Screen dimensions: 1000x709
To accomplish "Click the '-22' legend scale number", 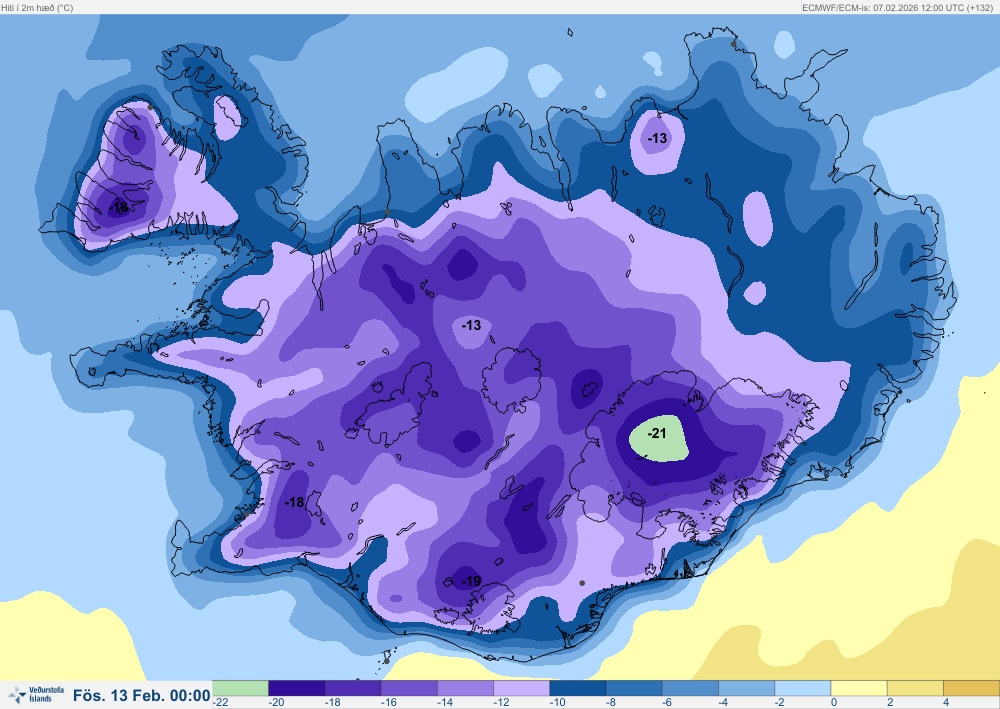I will point(221,702).
